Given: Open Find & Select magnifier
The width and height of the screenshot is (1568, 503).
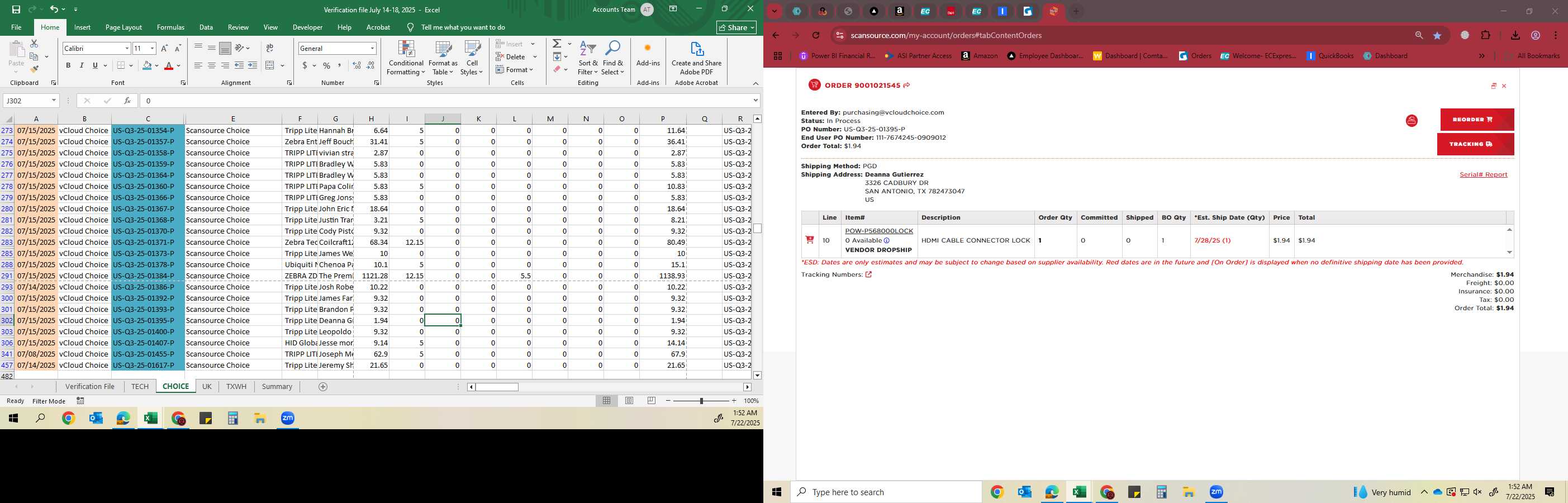Looking at the screenshot, I should [613, 58].
